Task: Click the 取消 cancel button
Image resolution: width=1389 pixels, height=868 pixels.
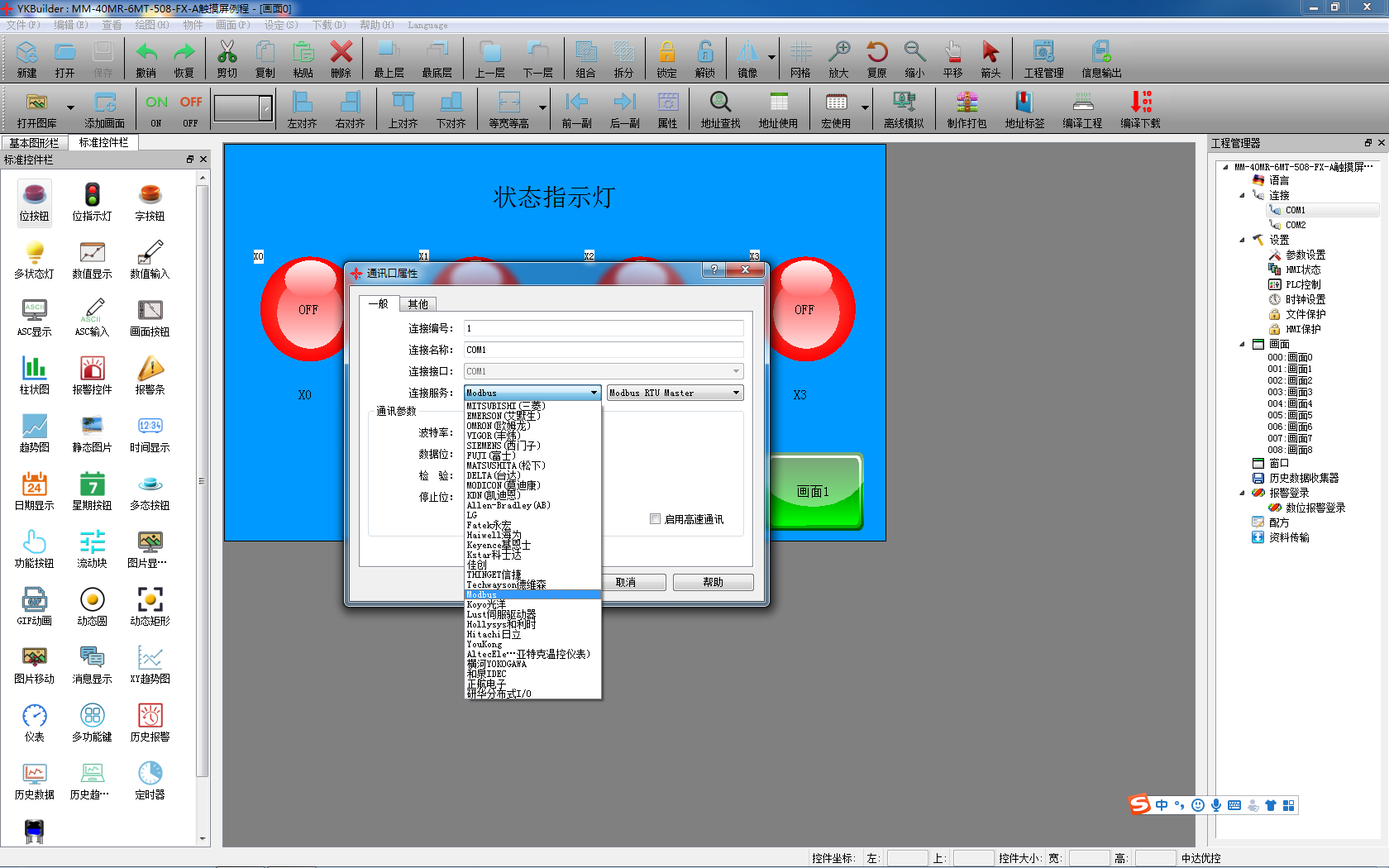Action: point(632,582)
